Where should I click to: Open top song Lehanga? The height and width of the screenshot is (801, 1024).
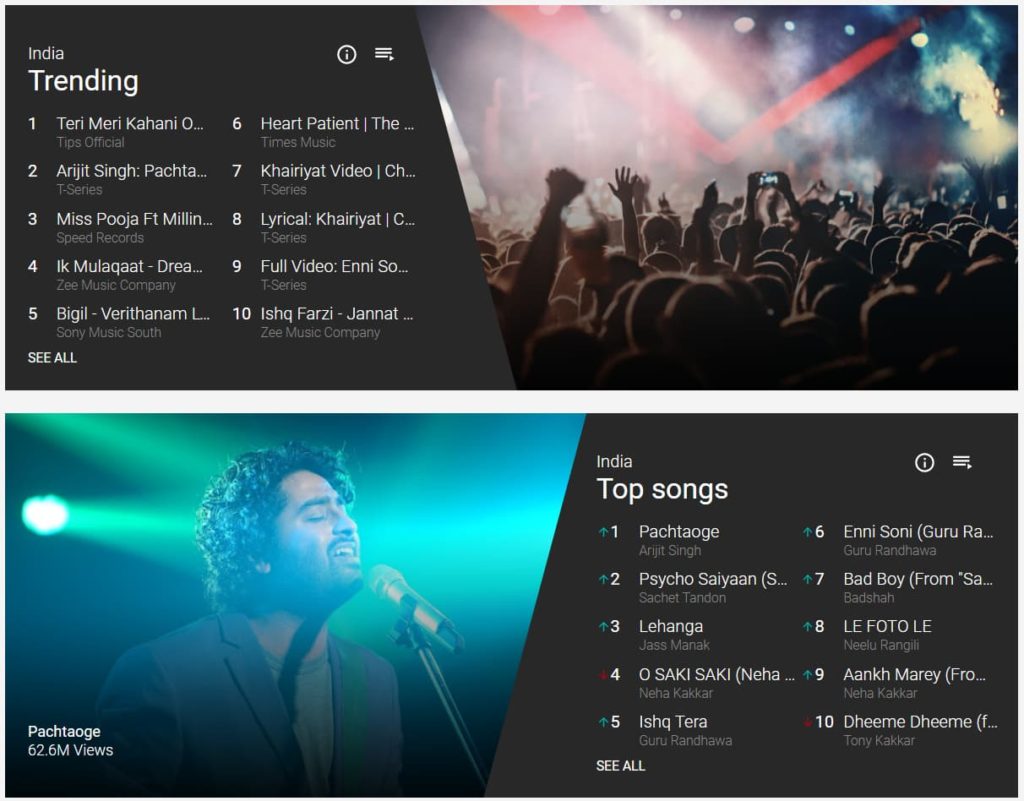pyautogui.click(x=671, y=627)
